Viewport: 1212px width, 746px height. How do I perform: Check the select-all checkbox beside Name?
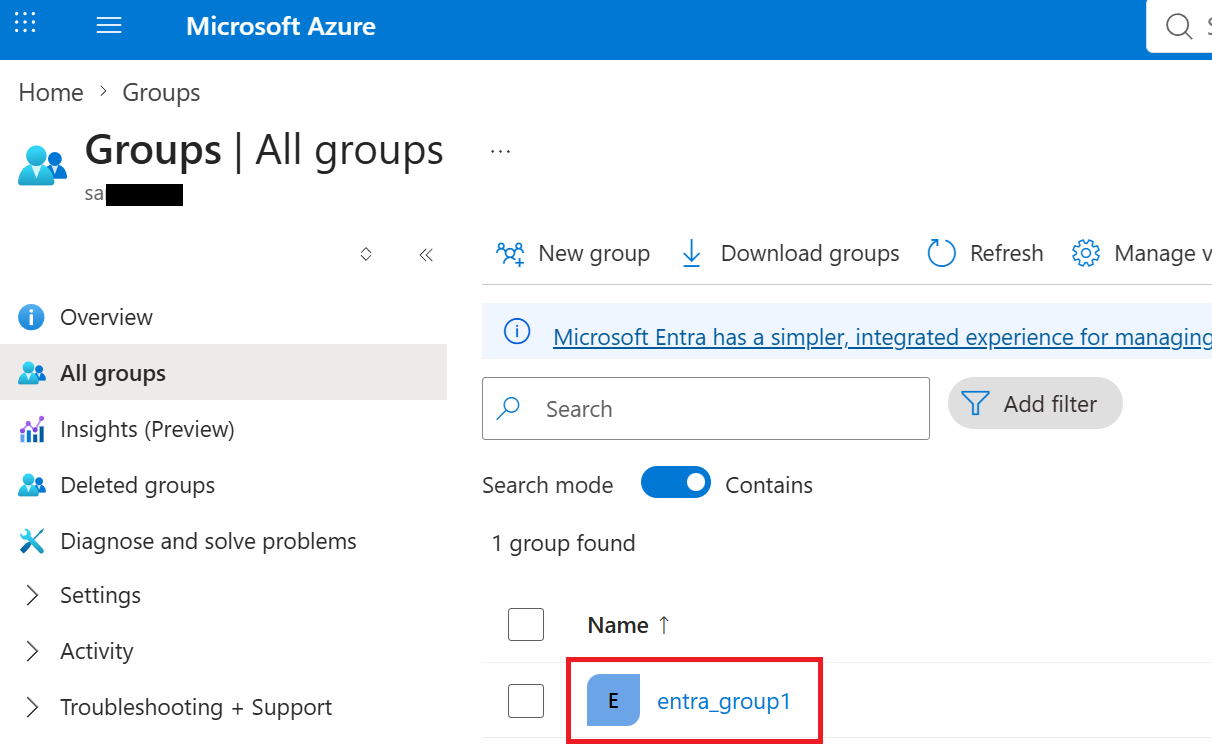coord(526,624)
